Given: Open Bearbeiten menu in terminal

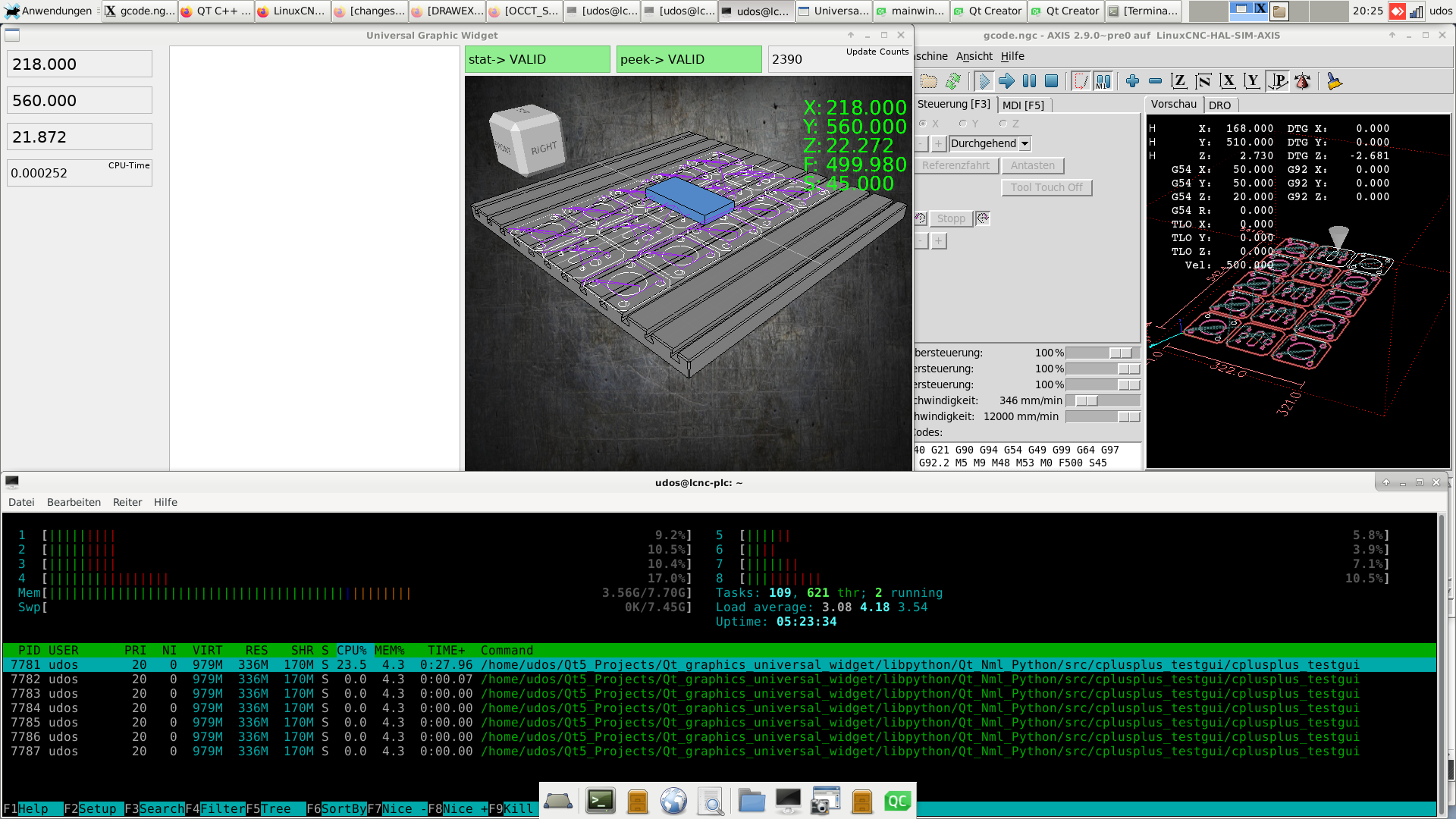Looking at the screenshot, I should [x=74, y=502].
